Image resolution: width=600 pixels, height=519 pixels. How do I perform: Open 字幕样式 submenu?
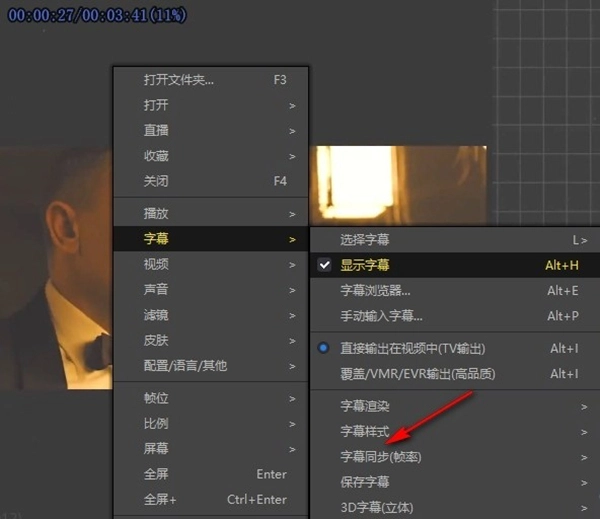click(365, 432)
